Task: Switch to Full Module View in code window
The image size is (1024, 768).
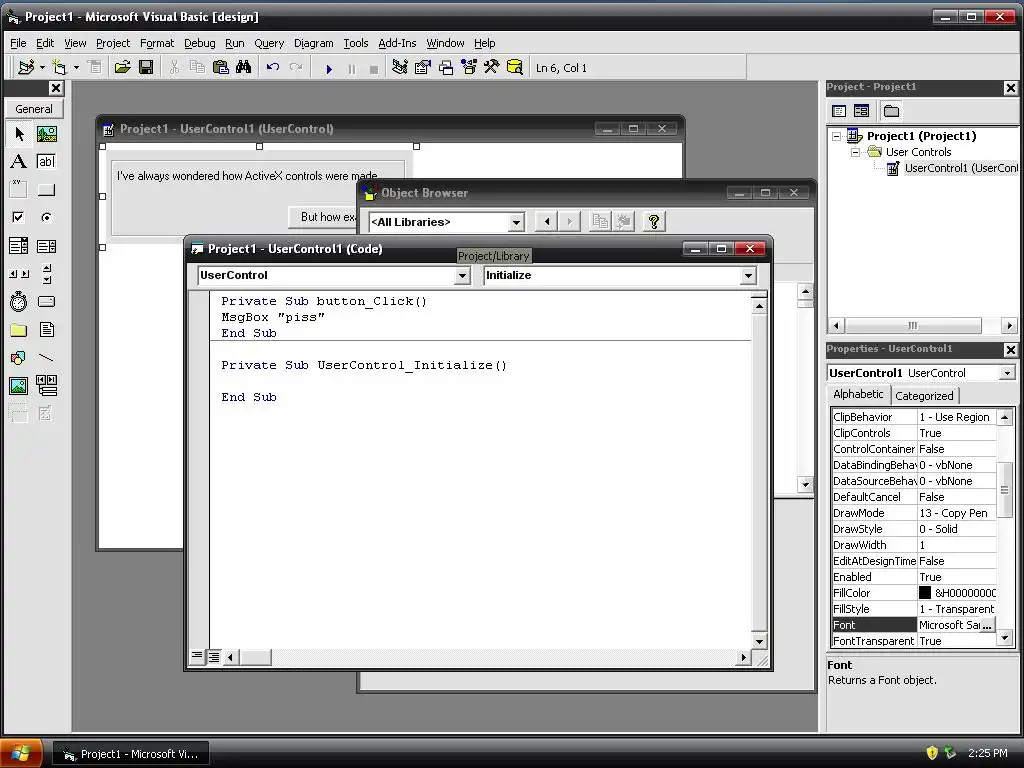Action: (214, 657)
